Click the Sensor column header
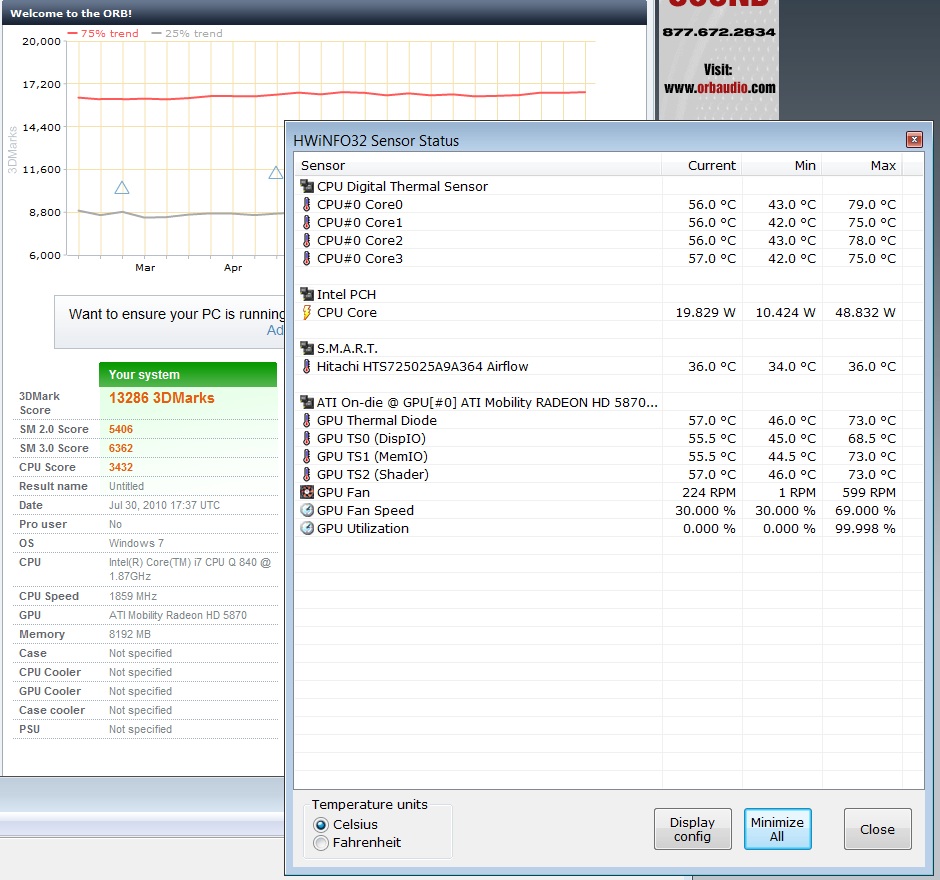The image size is (940, 880). click(478, 165)
